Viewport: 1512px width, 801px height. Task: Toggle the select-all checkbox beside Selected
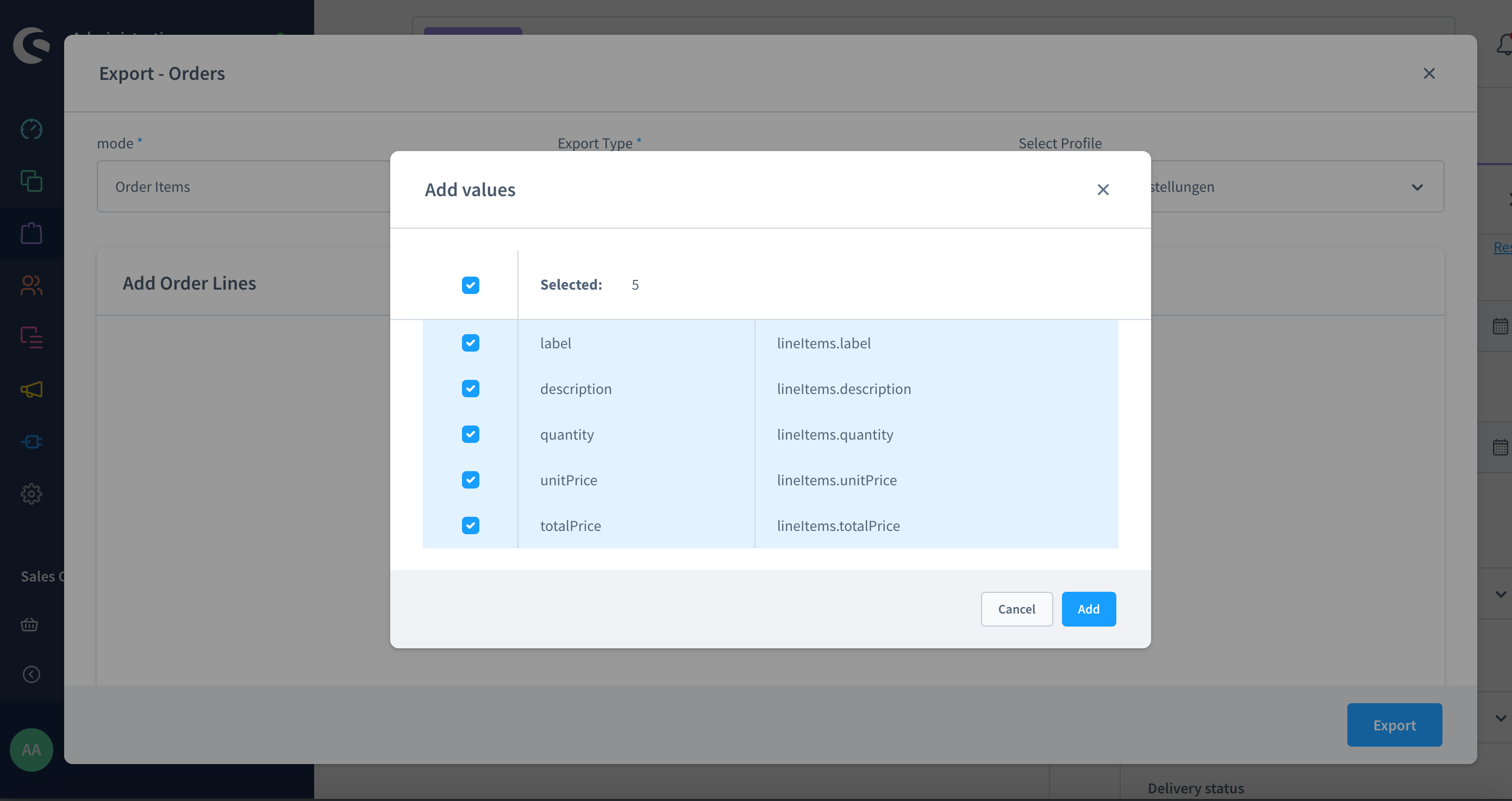(470, 285)
